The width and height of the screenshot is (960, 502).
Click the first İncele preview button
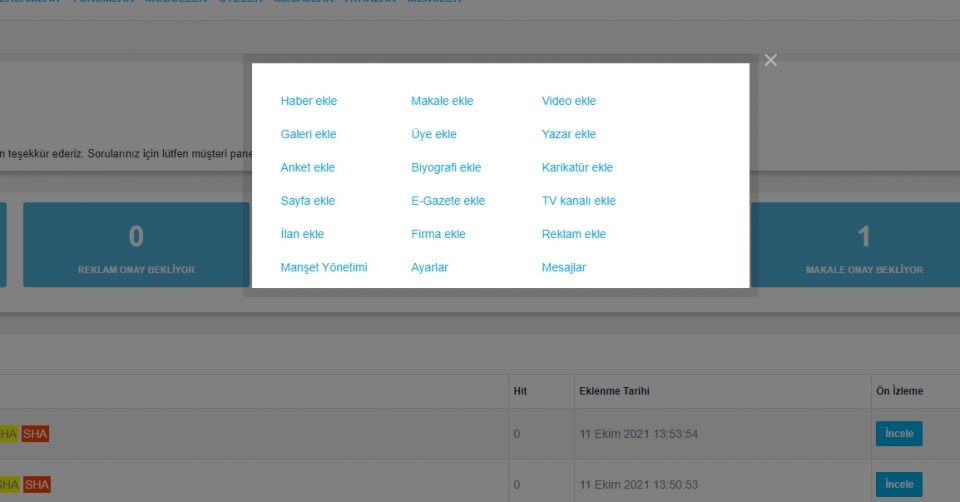tap(898, 434)
